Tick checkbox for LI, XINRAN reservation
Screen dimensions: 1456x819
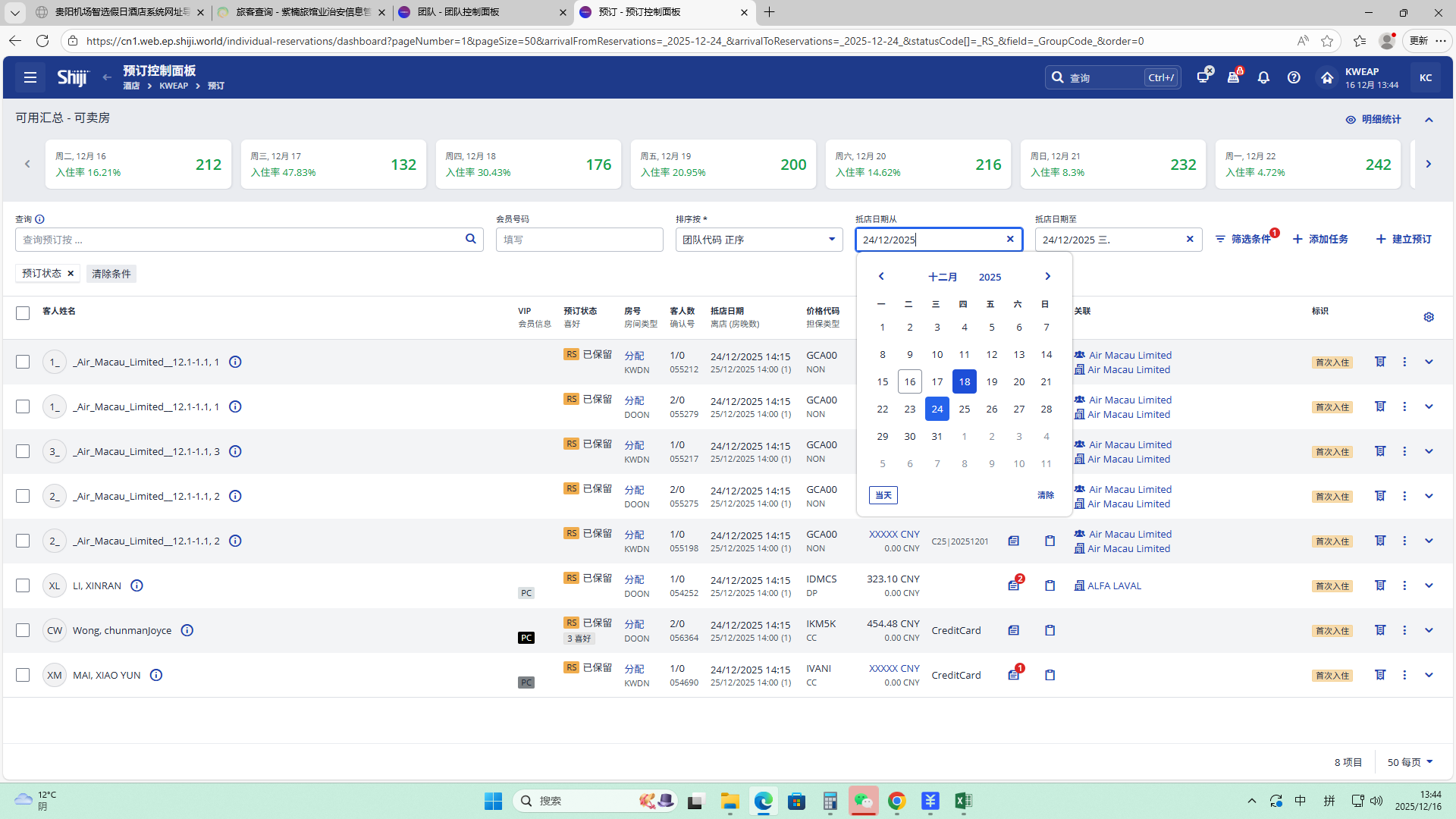point(23,585)
